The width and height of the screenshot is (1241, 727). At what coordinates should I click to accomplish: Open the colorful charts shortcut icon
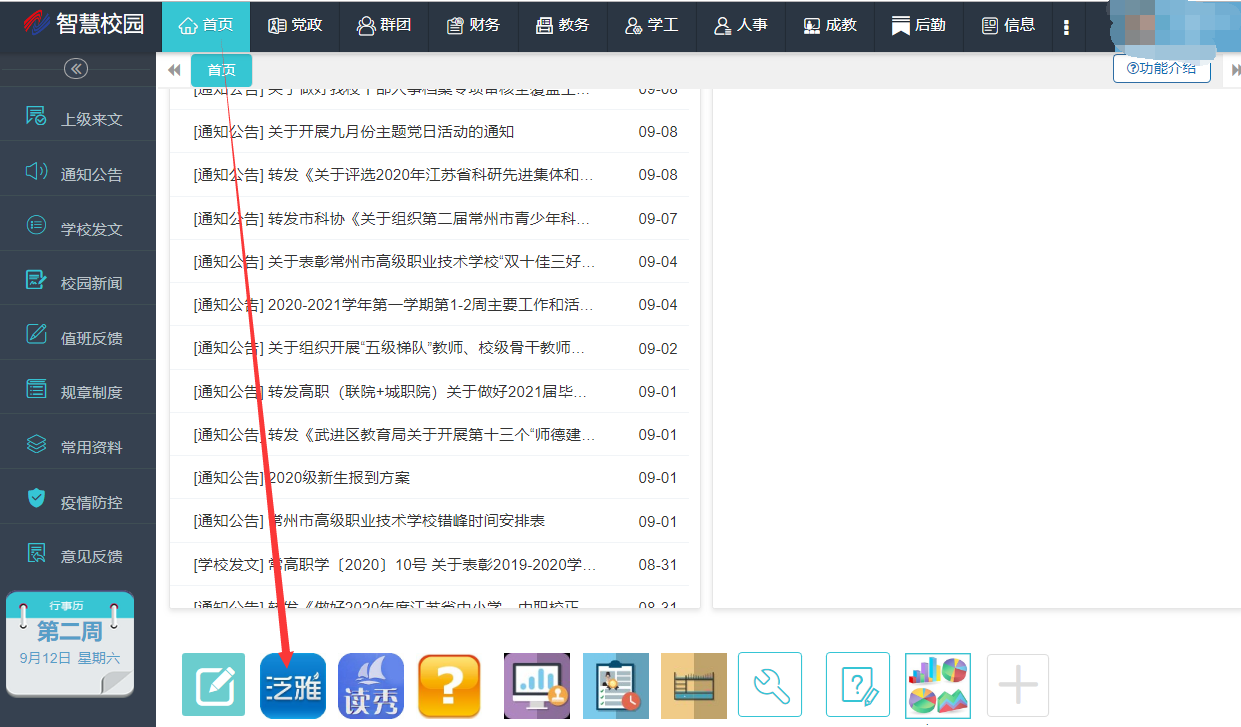pyautogui.click(x=938, y=686)
